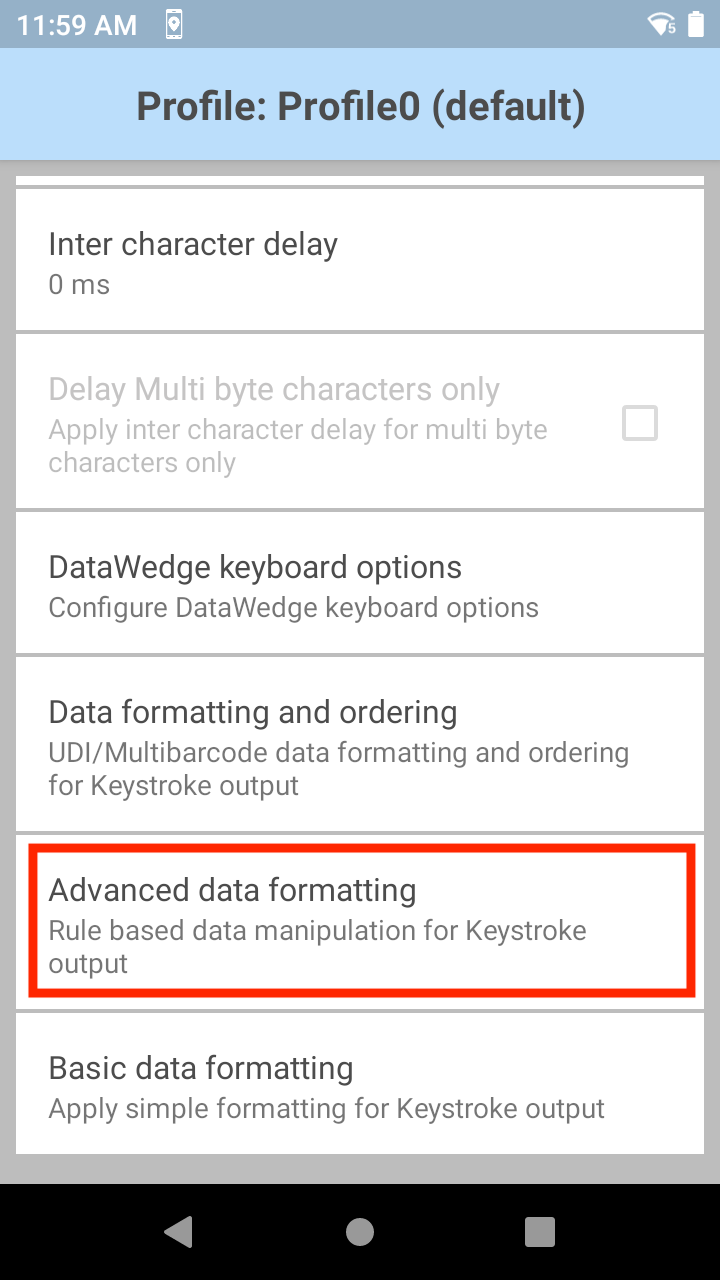The width and height of the screenshot is (720, 1280).
Task: Tap the battery status icon
Action: pyautogui.click(x=696, y=24)
